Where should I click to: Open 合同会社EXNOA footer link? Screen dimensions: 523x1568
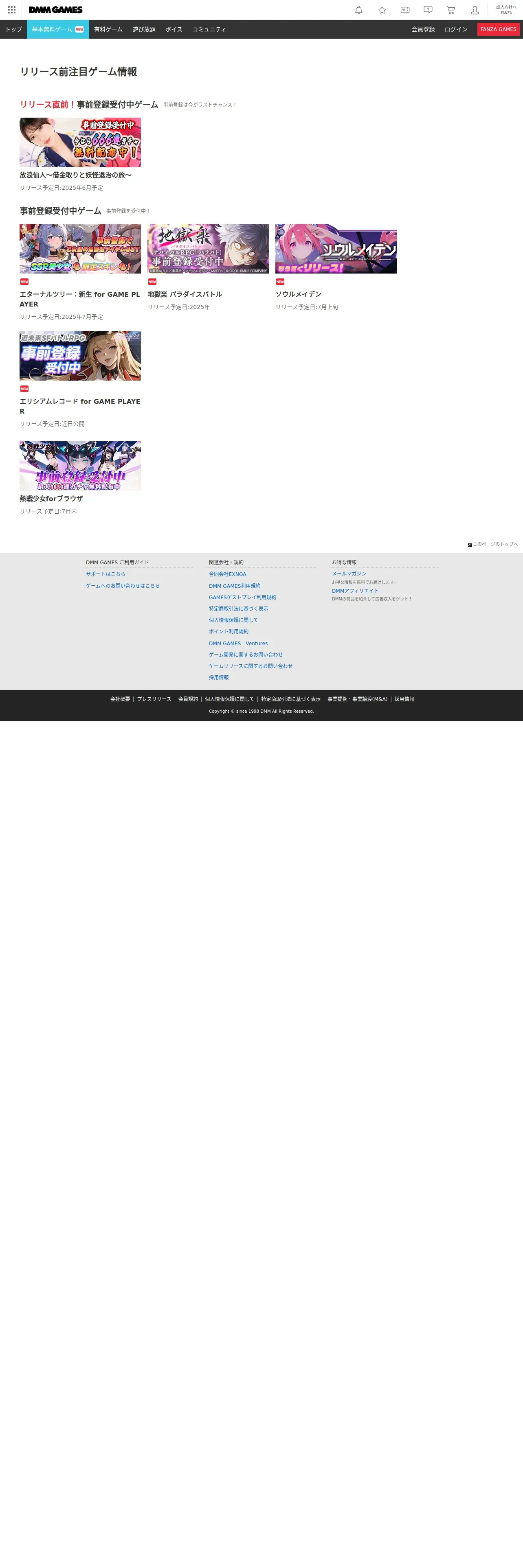click(x=228, y=574)
